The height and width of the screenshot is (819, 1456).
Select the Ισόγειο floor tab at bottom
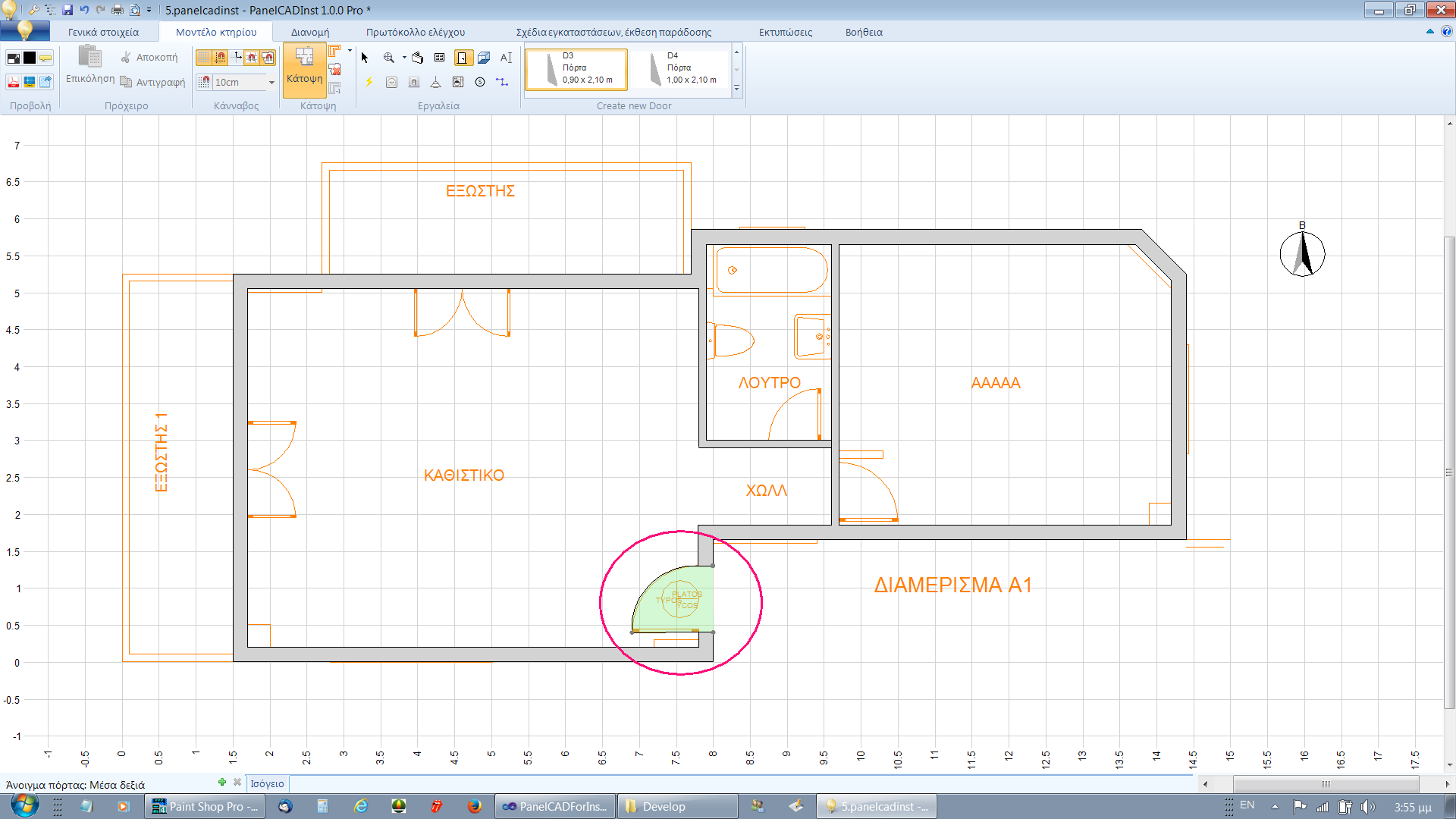pyautogui.click(x=267, y=783)
